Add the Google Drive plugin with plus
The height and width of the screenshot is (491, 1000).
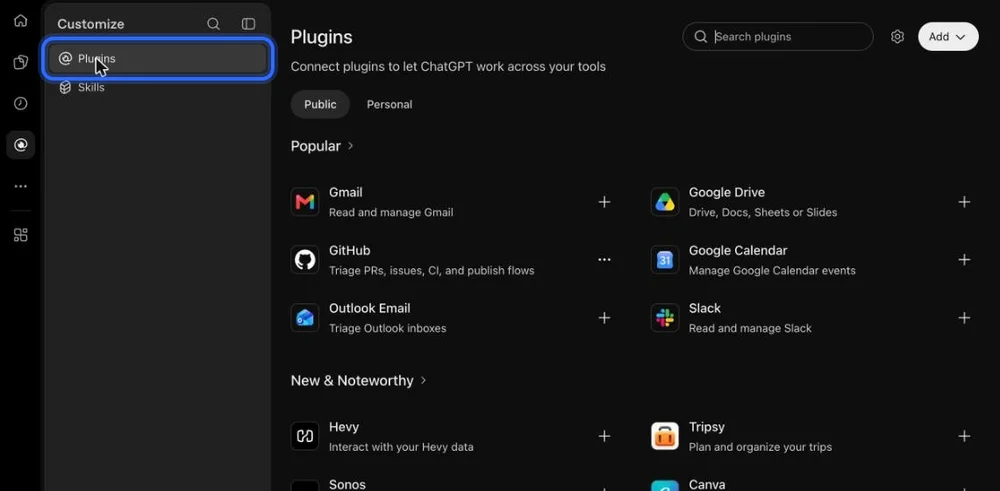(964, 202)
